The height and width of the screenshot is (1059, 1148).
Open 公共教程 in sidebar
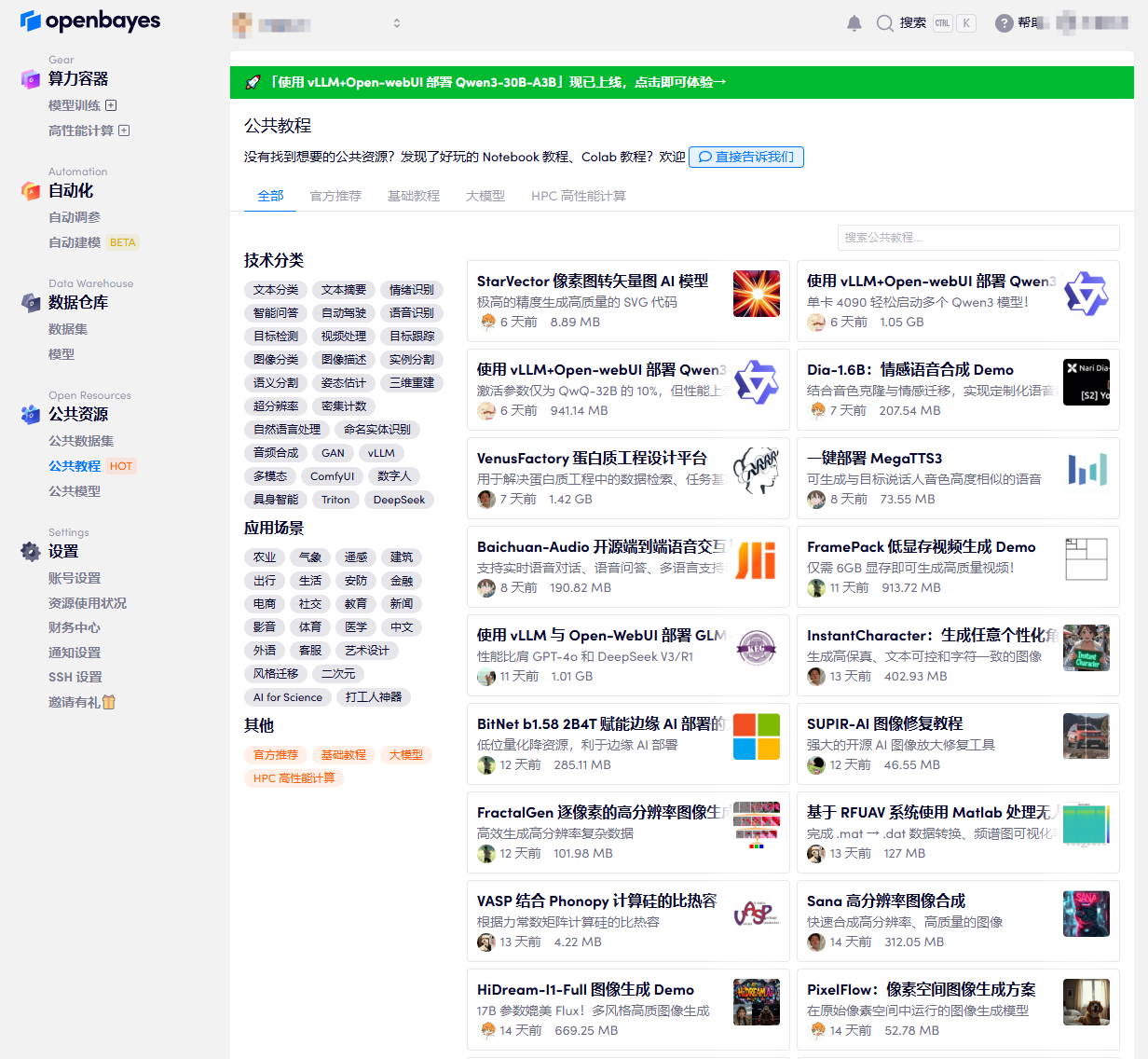(75, 466)
